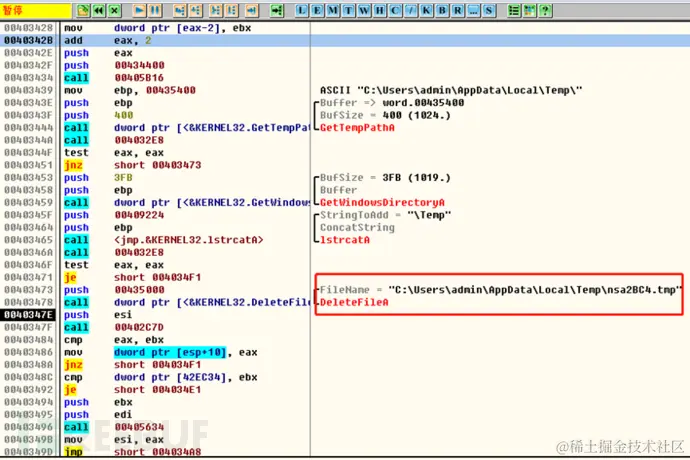Click the 'BufSize = 400 (1024.)' comment
The image size is (690, 460).
(x=385, y=115)
